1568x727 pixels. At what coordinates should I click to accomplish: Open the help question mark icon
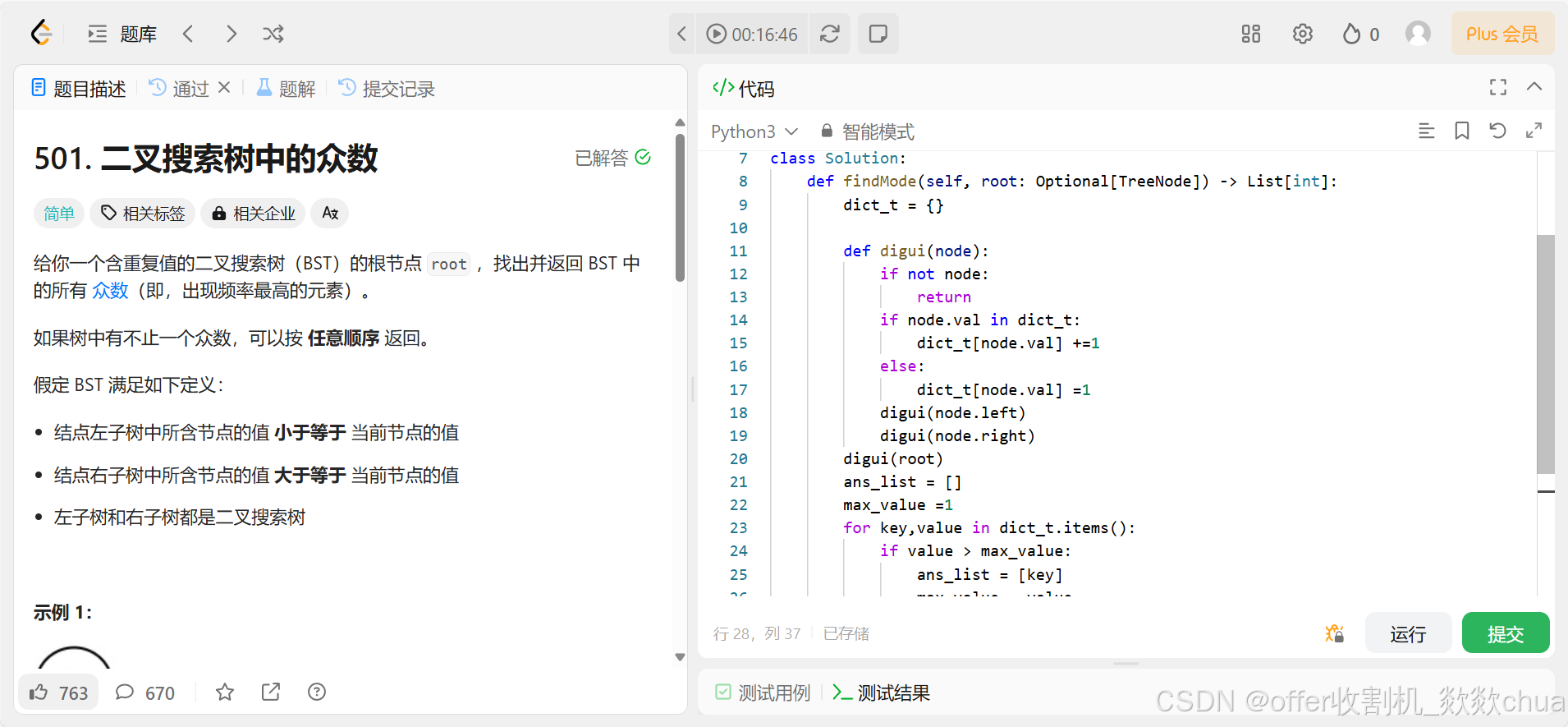point(317,692)
